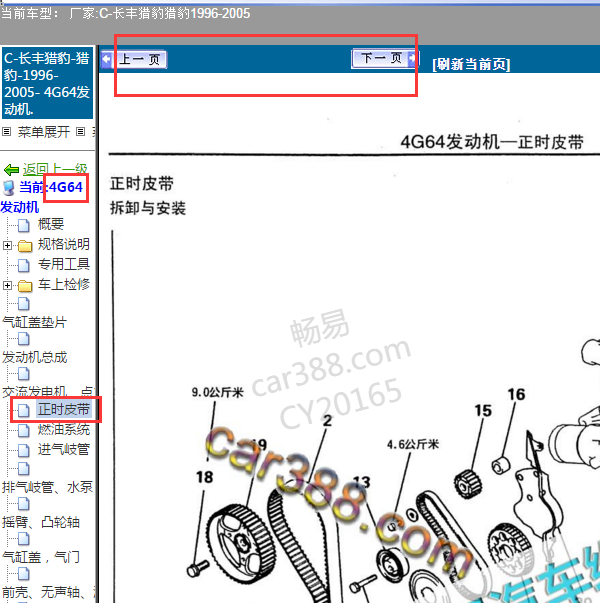Click part number 15 in diagram
Image resolution: width=600 pixels, height=603 pixels.
[483, 411]
